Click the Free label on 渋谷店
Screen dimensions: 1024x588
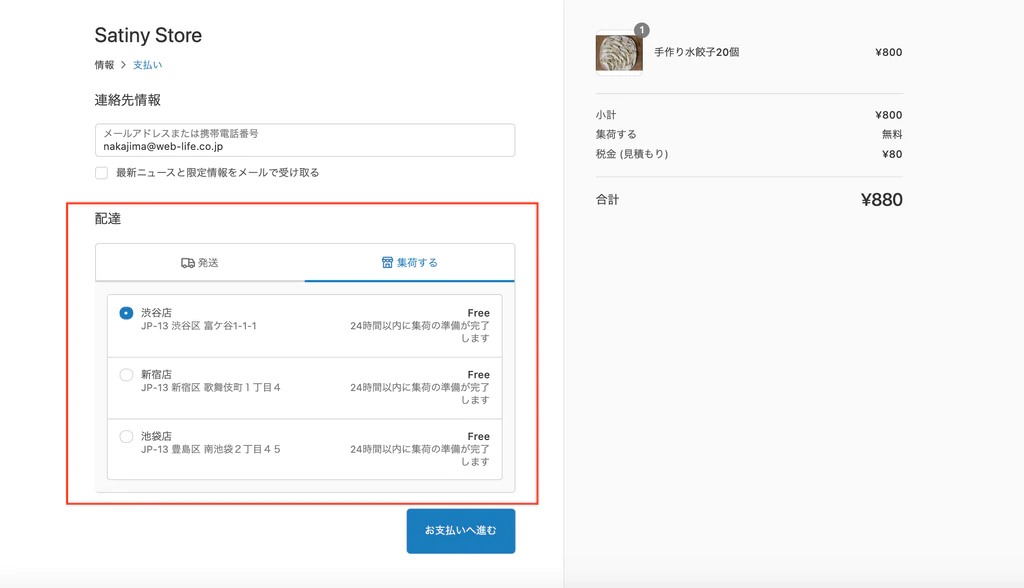tap(478, 312)
